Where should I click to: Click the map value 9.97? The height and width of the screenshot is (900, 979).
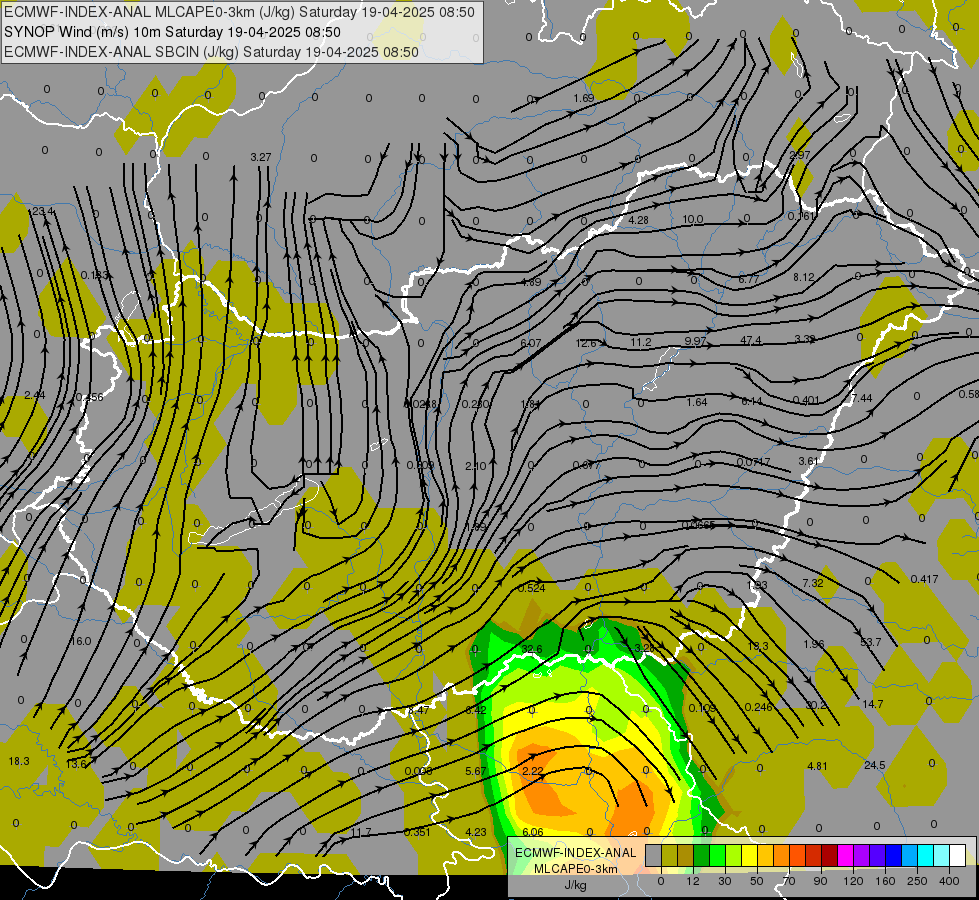click(x=695, y=341)
